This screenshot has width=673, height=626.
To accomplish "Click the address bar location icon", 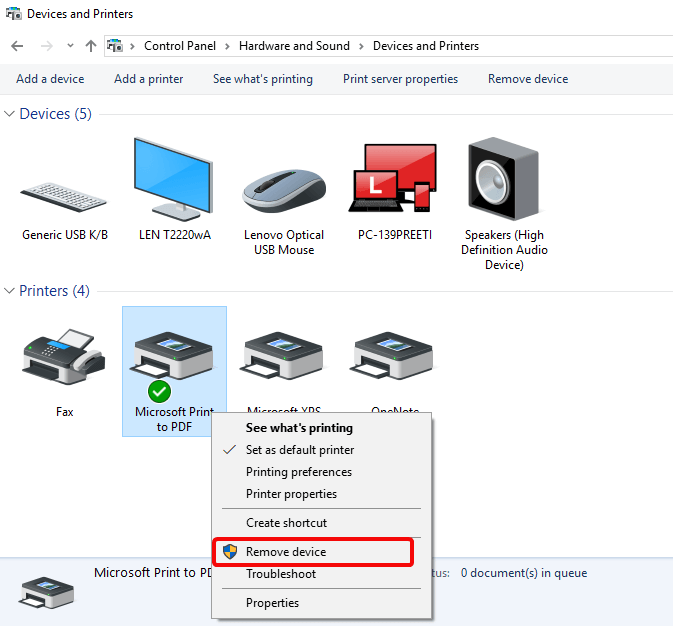I will 115,46.
